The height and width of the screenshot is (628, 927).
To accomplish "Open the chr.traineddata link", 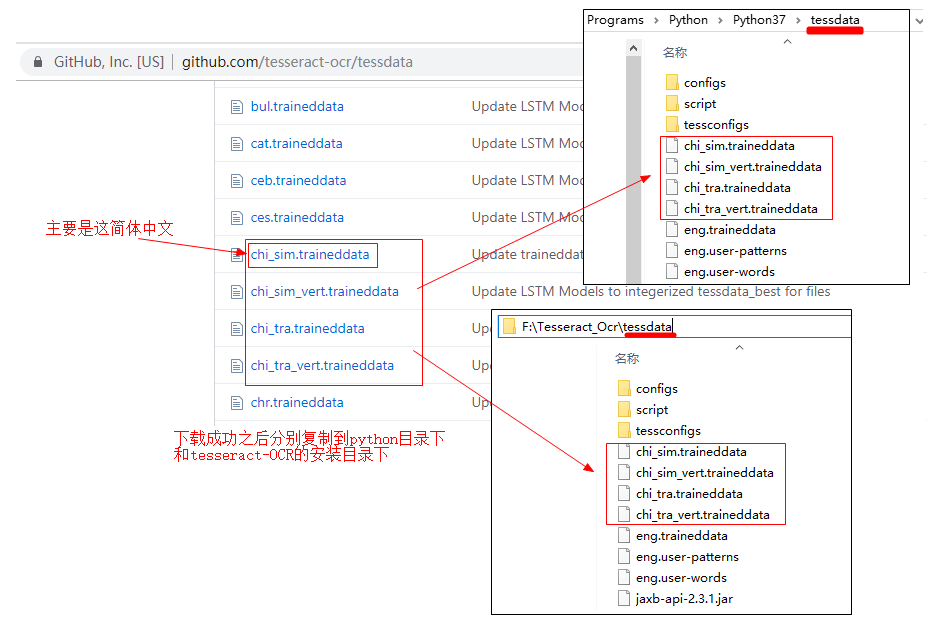I will (297, 403).
